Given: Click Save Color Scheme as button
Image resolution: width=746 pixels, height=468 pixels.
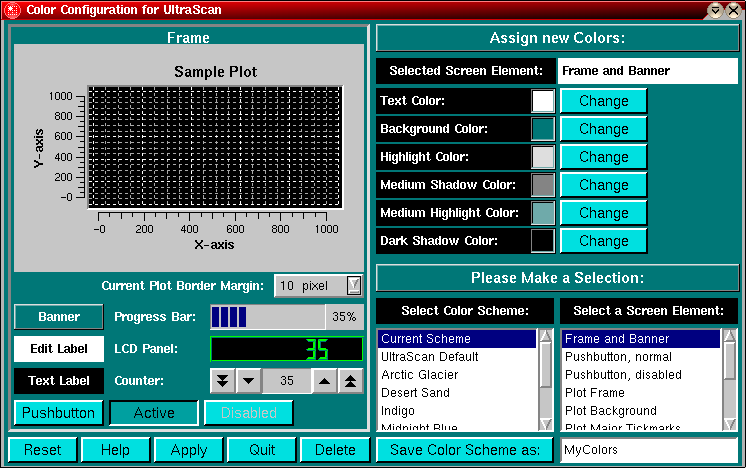Looking at the screenshot, I should point(465,450).
